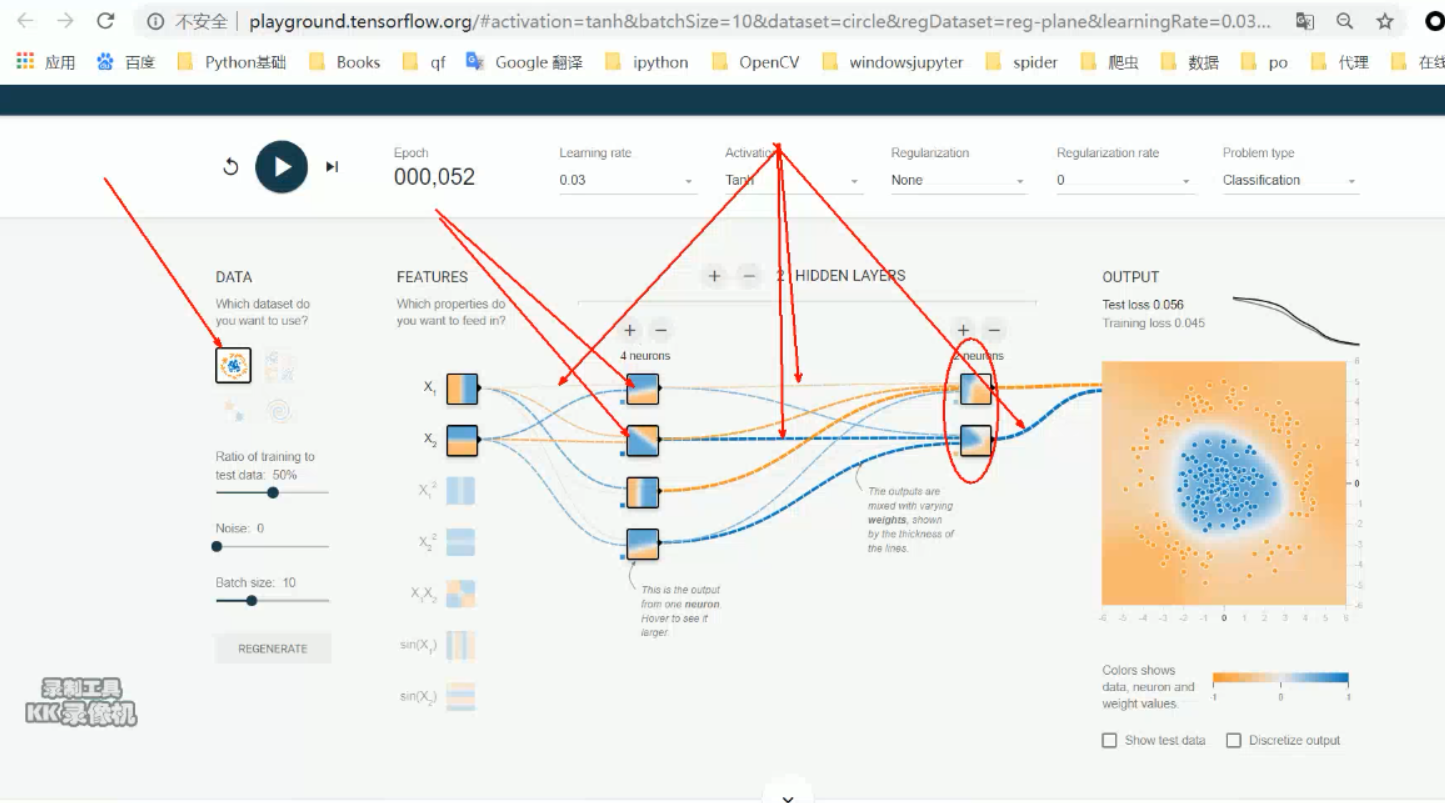Expand the page with bottom chevron
1445x803 pixels.
(788, 797)
